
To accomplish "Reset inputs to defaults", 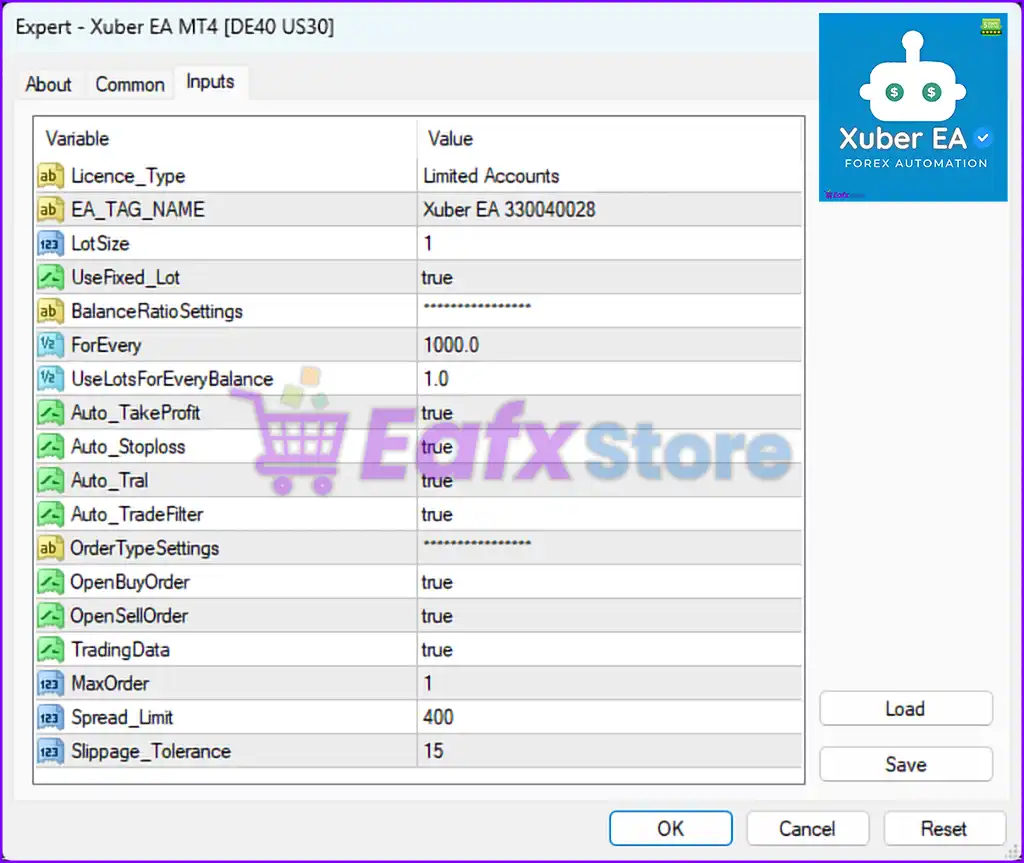I will tap(944, 828).
